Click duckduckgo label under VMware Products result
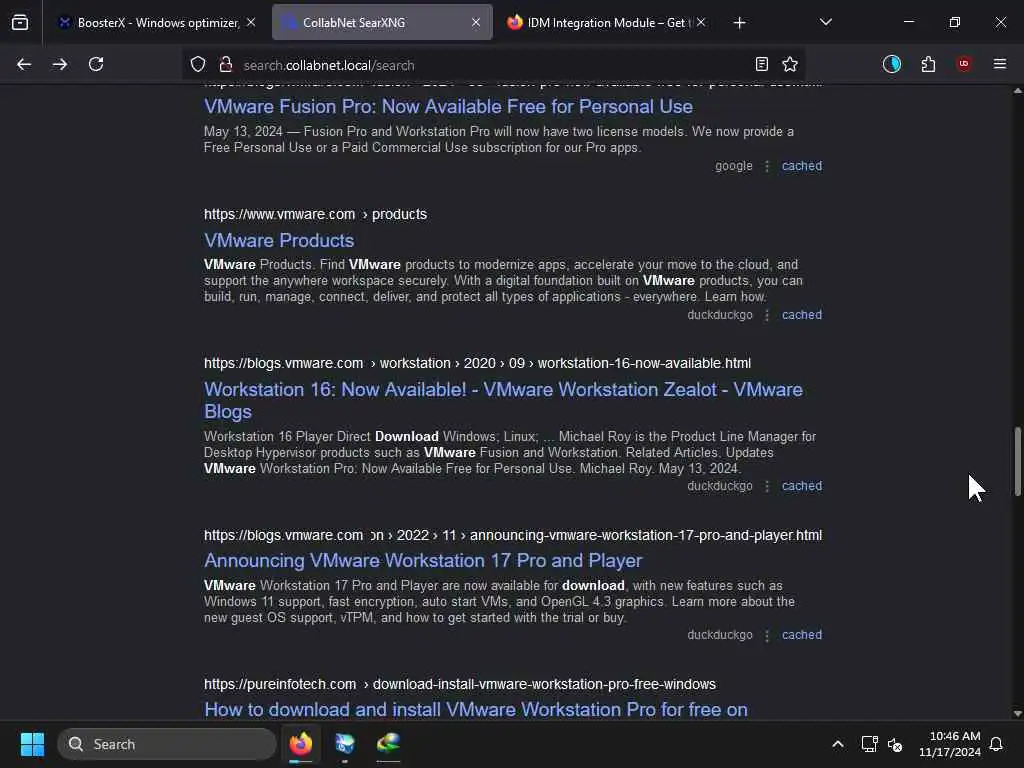The height and width of the screenshot is (768, 1024). [720, 315]
